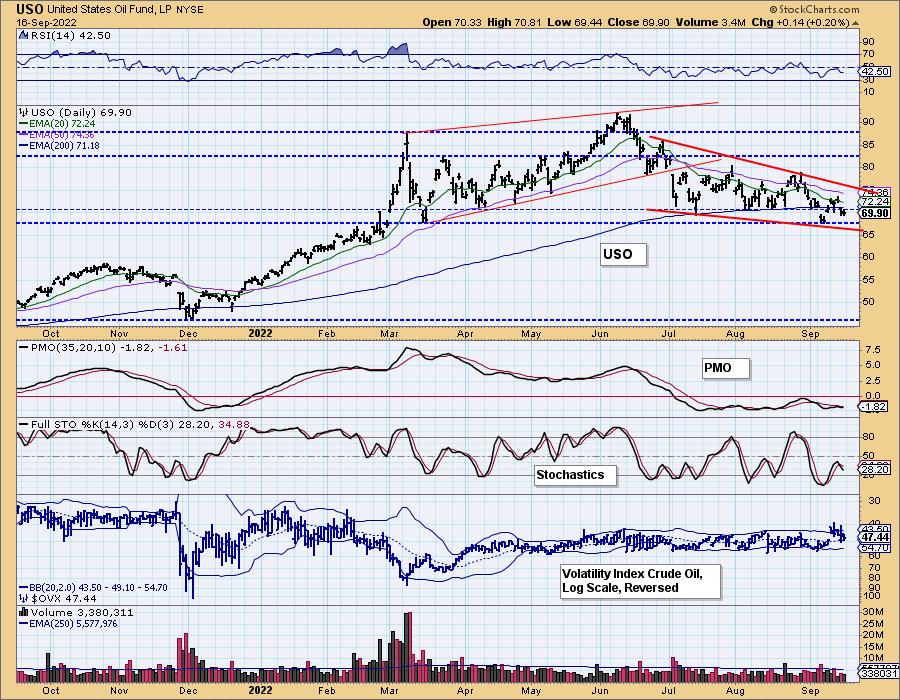Image resolution: width=900 pixels, height=700 pixels.
Task: Click the EMA(200) 71.18 legend entry
Action: (59, 146)
